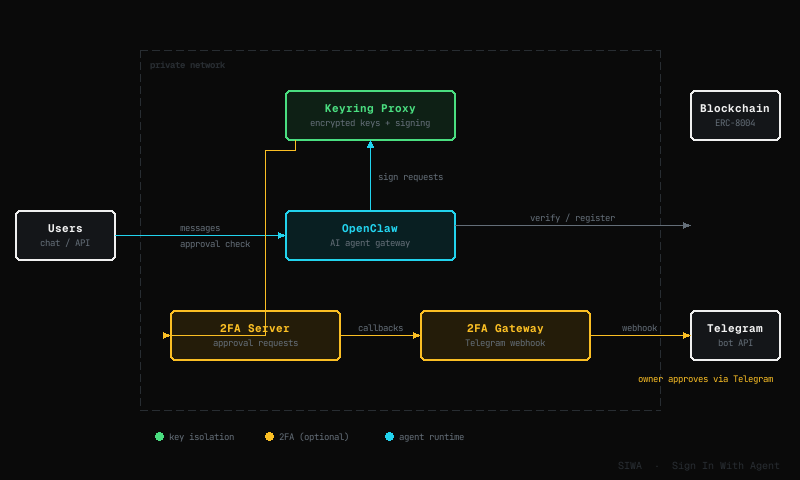Click the yellow 2FA (optional) legend dot
The height and width of the screenshot is (480, 800).
click(269, 436)
